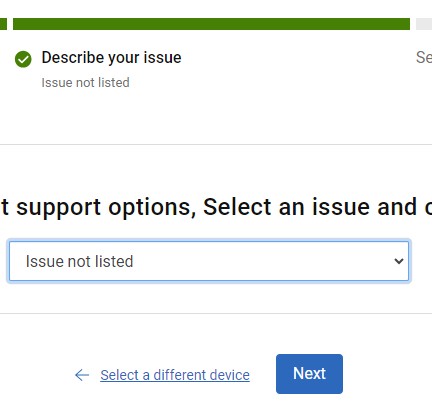Screen dimensions: 432x408
Task: Click the divider line below the issue dropdown
Action: [216, 313]
